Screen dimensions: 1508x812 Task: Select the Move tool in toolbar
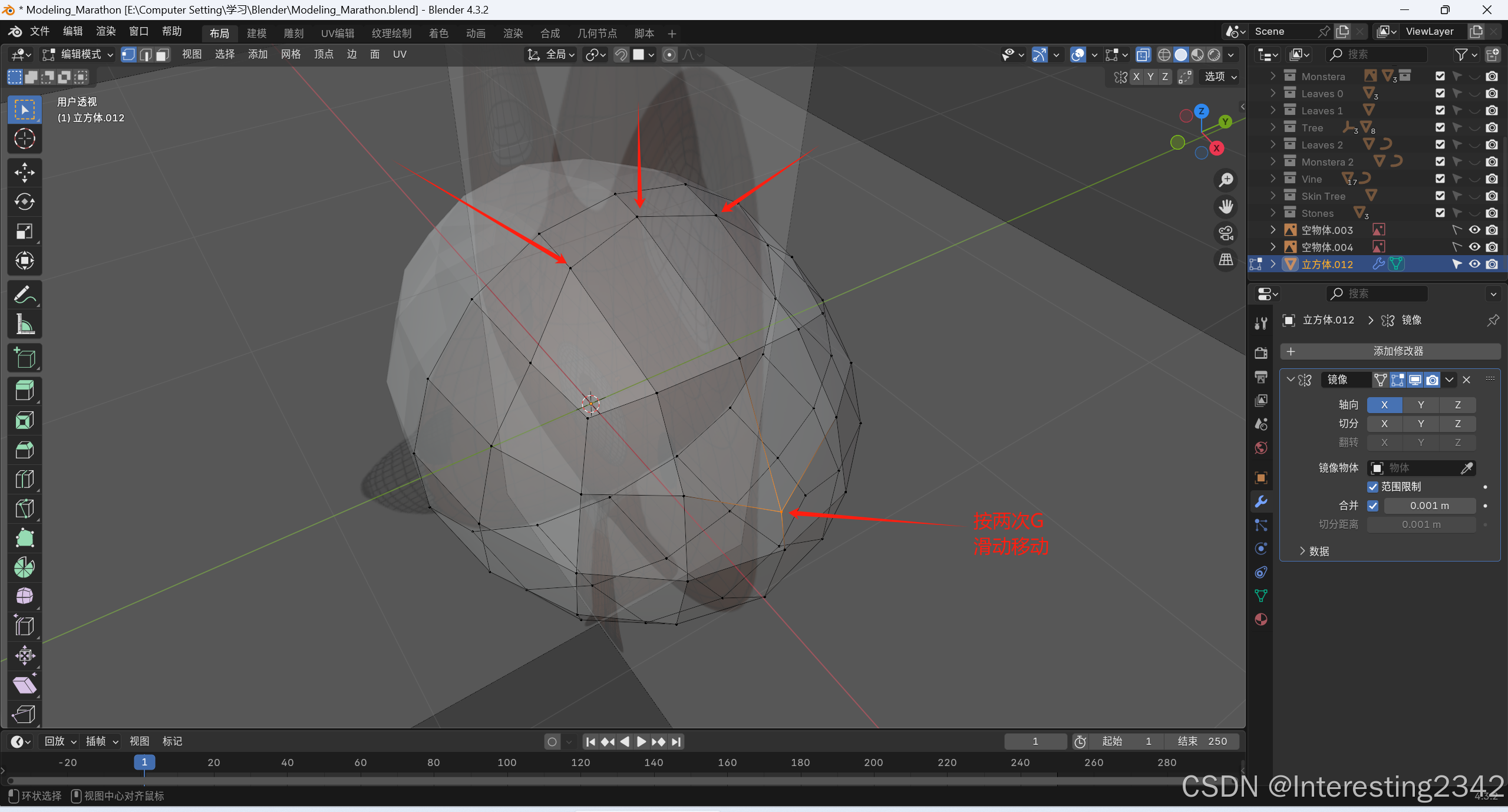[x=24, y=173]
